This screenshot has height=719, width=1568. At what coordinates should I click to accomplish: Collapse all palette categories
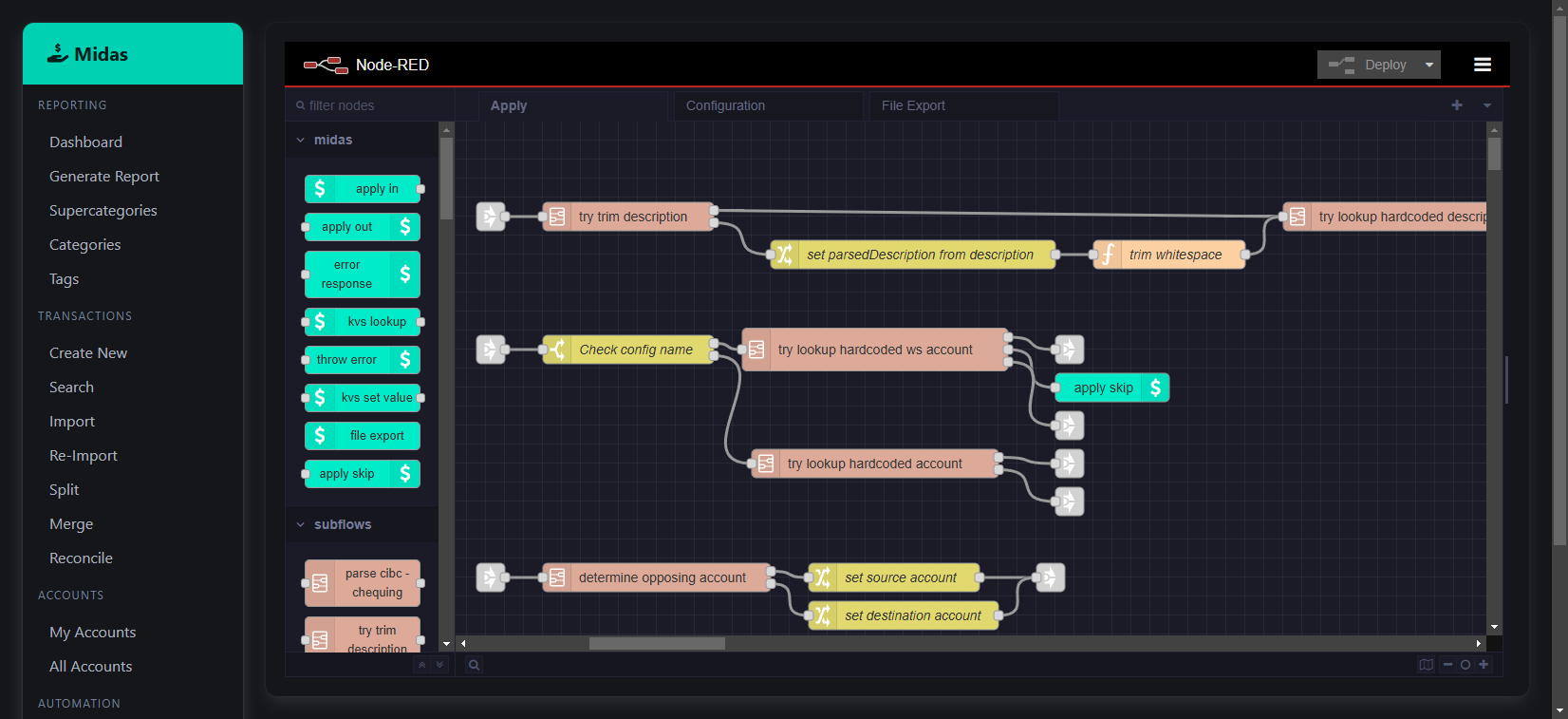coord(422,665)
